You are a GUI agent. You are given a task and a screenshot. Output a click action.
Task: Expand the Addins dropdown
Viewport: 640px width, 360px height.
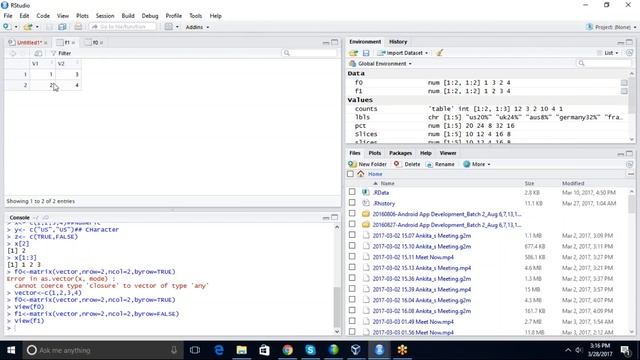198,27
